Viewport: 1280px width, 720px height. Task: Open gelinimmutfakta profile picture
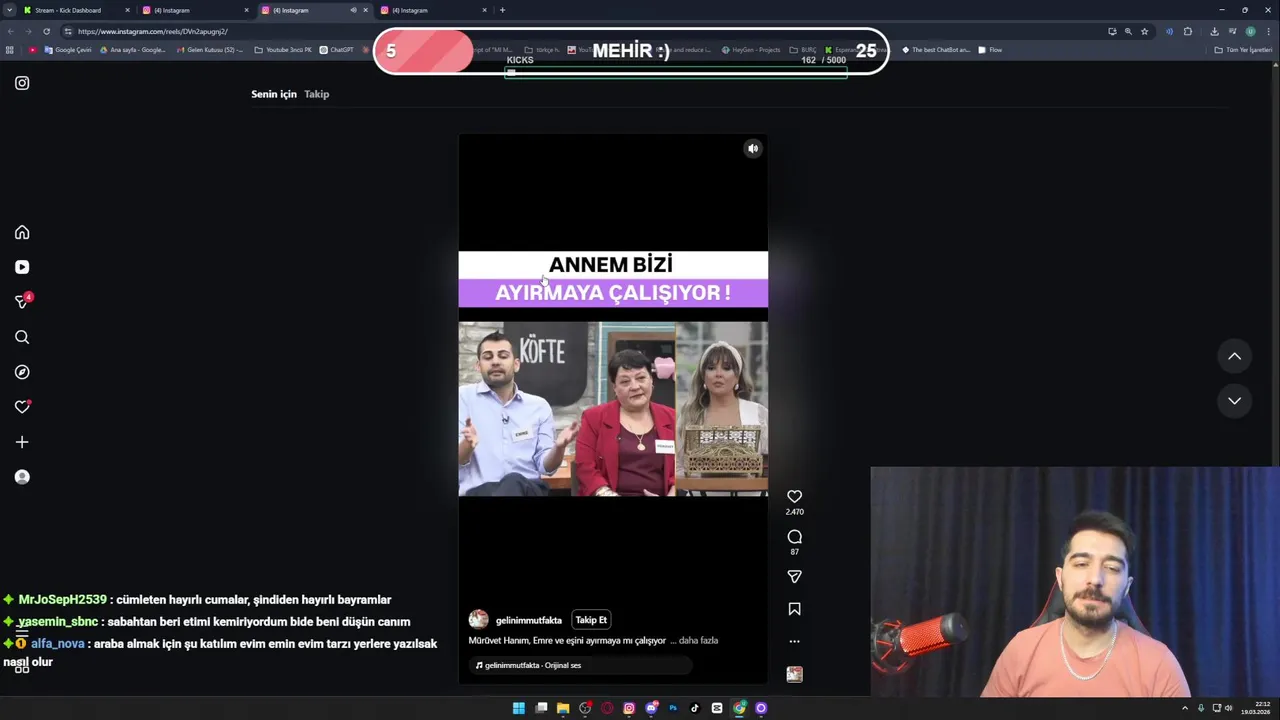[x=478, y=620]
